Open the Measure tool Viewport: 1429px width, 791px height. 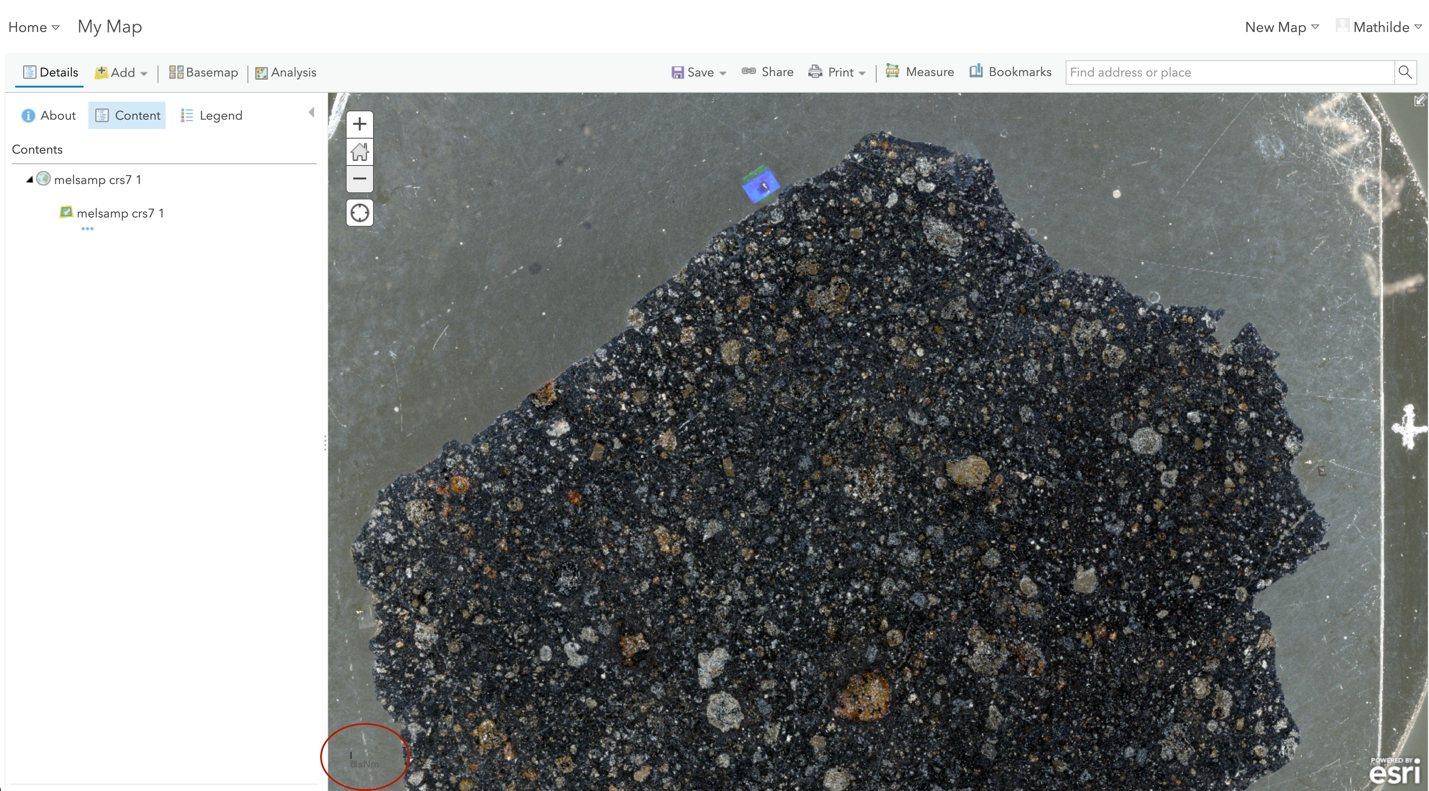coord(919,72)
